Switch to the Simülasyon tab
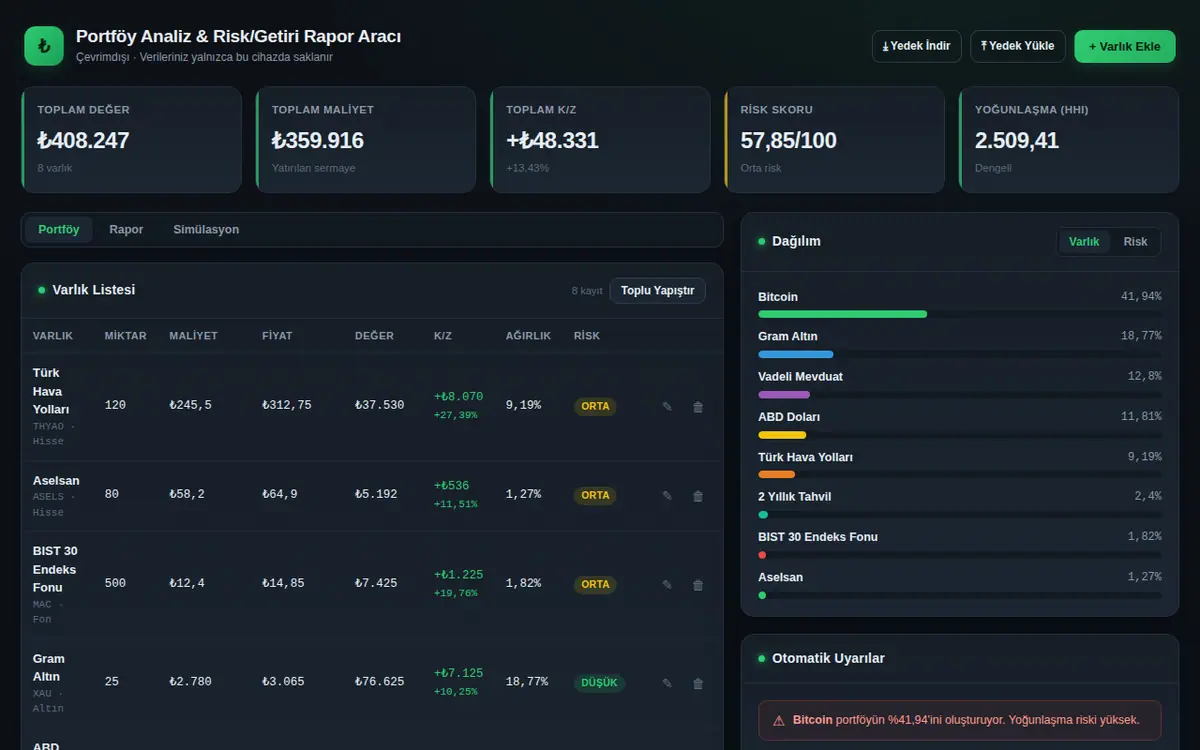 coord(206,230)
